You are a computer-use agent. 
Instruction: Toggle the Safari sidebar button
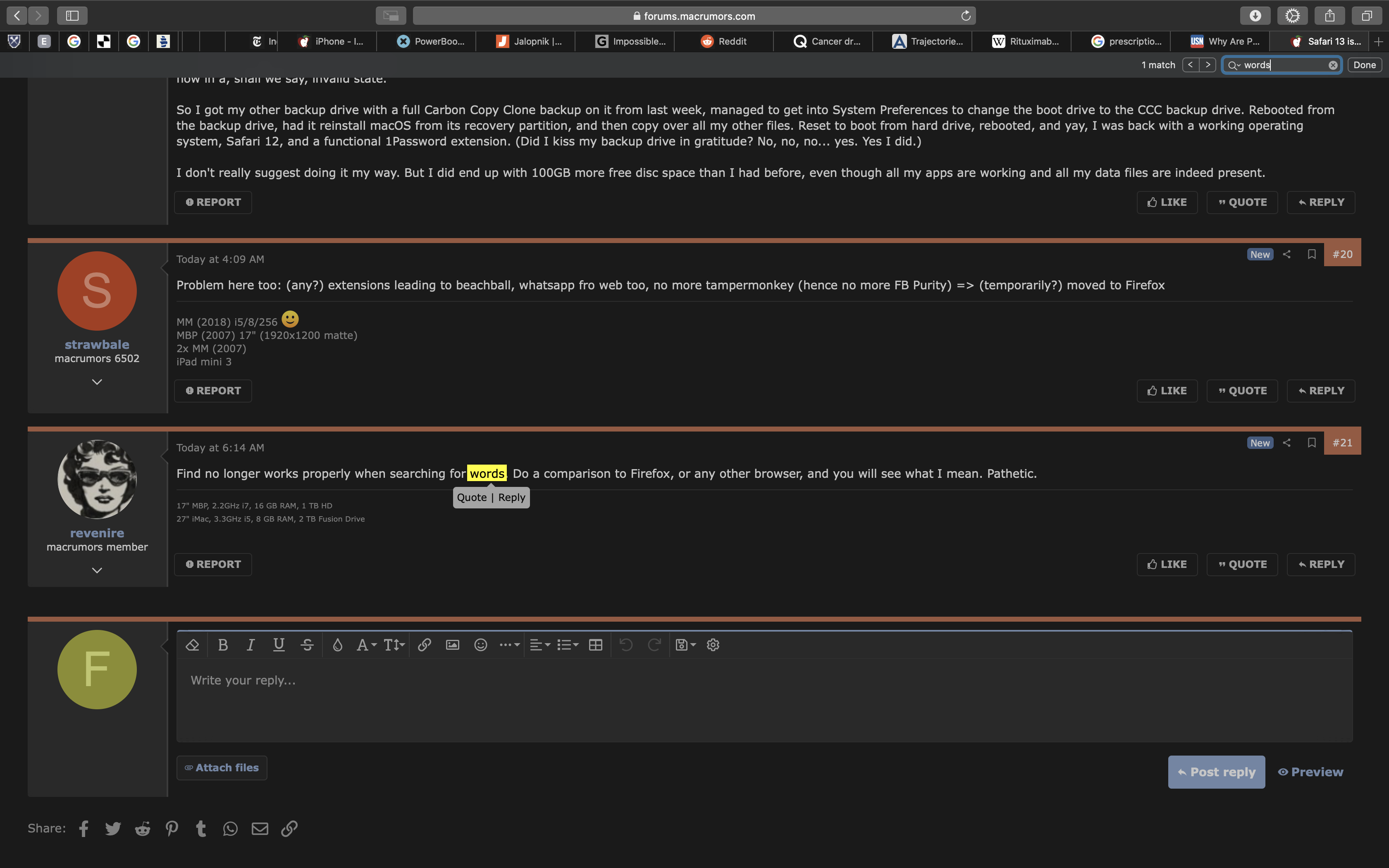point(72,16)
